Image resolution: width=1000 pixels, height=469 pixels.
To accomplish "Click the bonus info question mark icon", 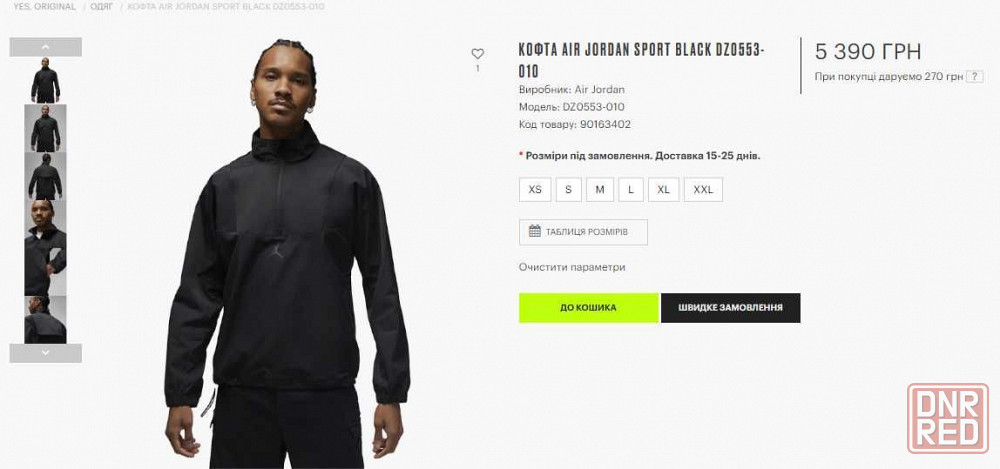I will (x=974, y=77).
